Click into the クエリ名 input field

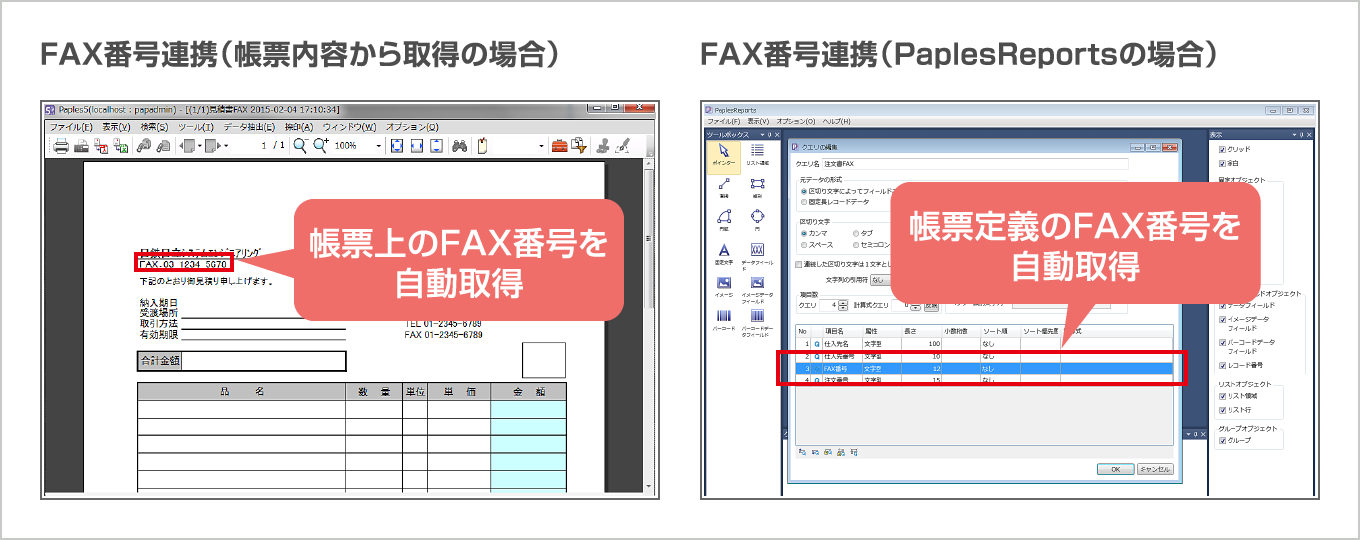coord(976,163)
